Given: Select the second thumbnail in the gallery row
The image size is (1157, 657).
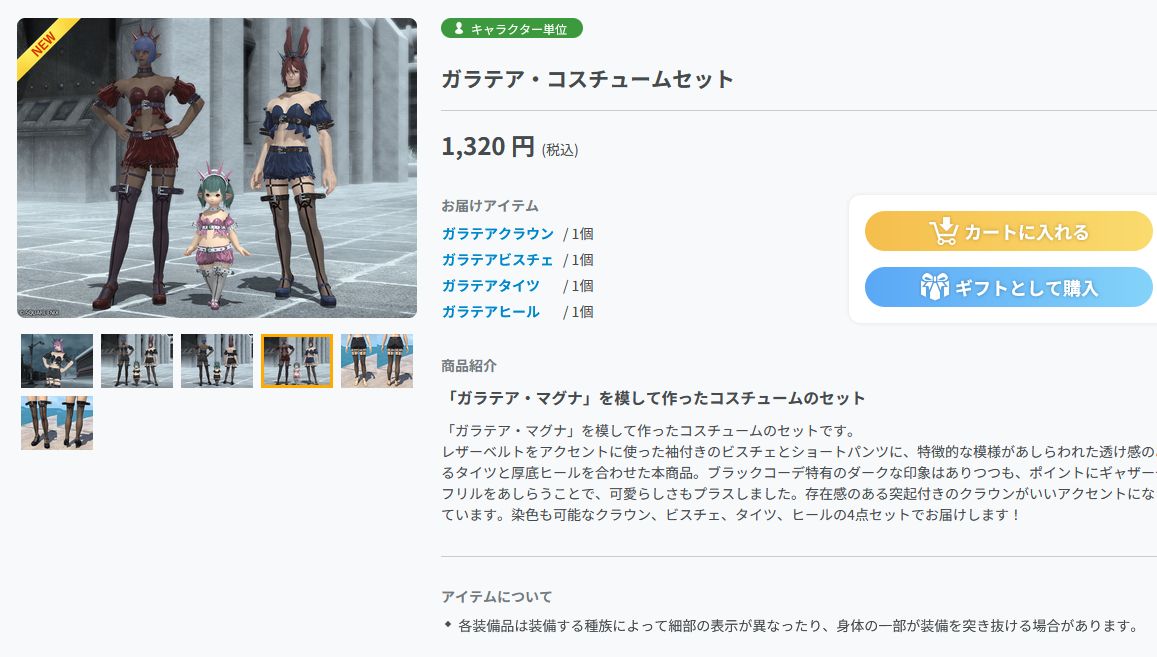Looking at the screenshot, I should [x=137, y=361].
